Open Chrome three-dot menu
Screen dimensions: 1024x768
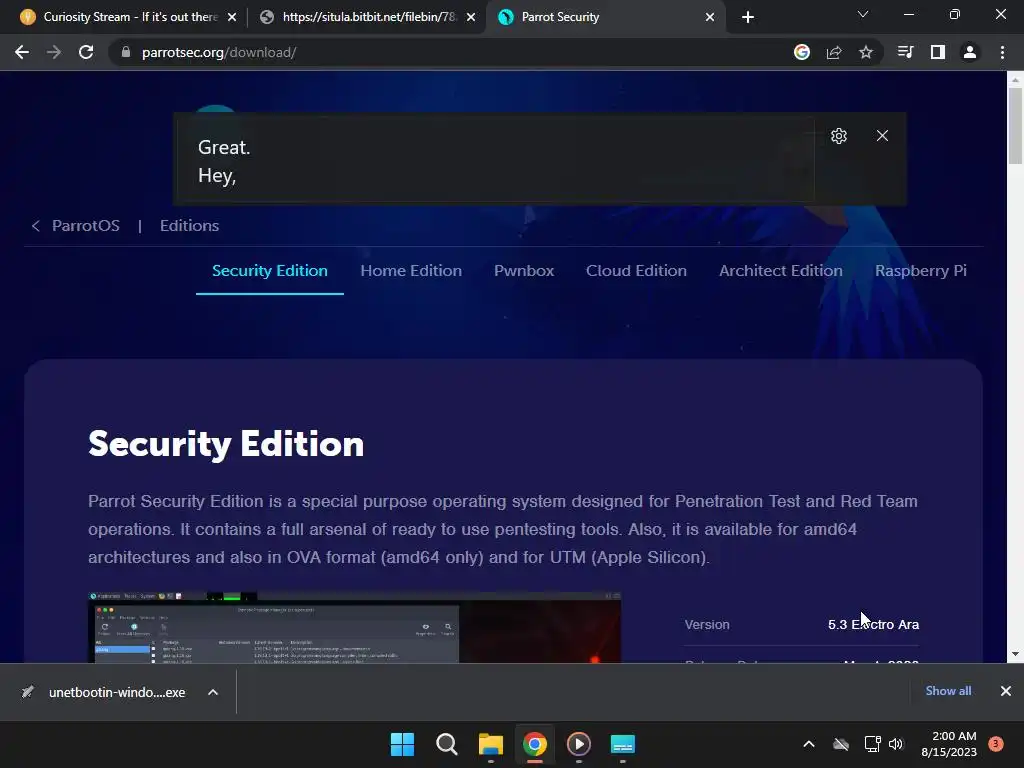coord(1002,52)
